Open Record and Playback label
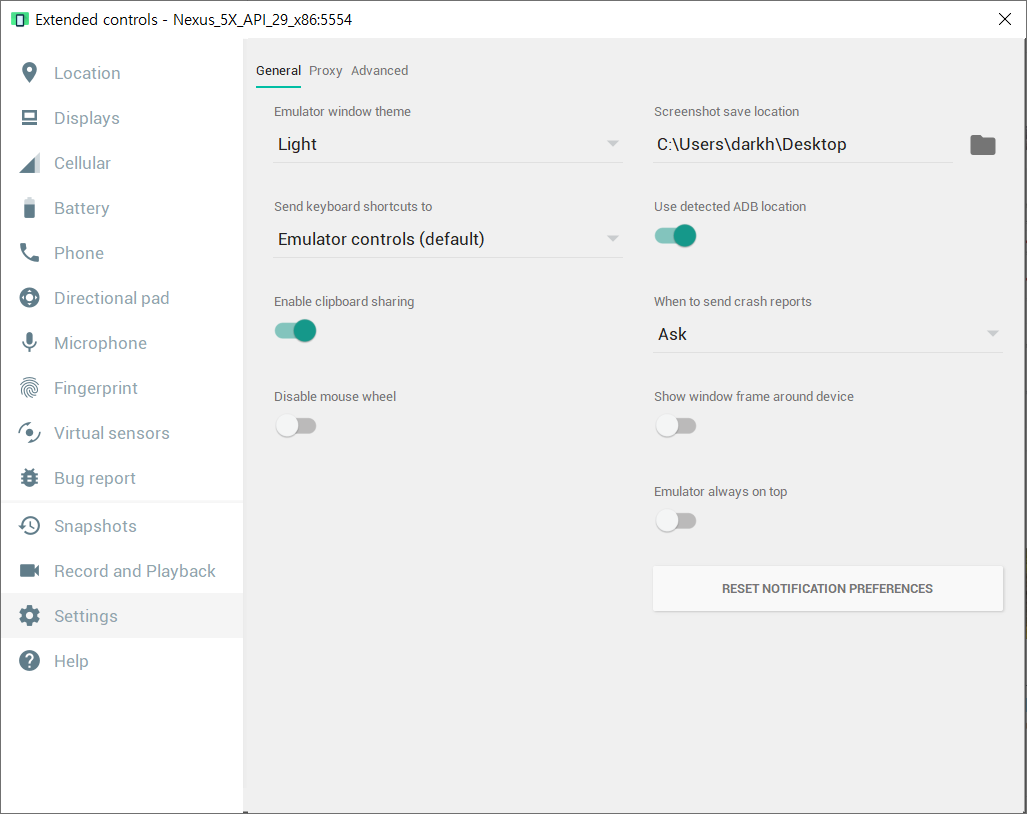Image resolution: width=1027 pixels, height=814 pixels. [x=134, y=572]
